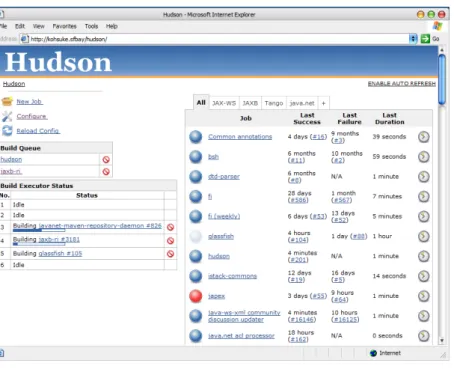This screenshot has height=369, width=454.
Task: Schedule a build for dtd-parser
Action: 424,176
